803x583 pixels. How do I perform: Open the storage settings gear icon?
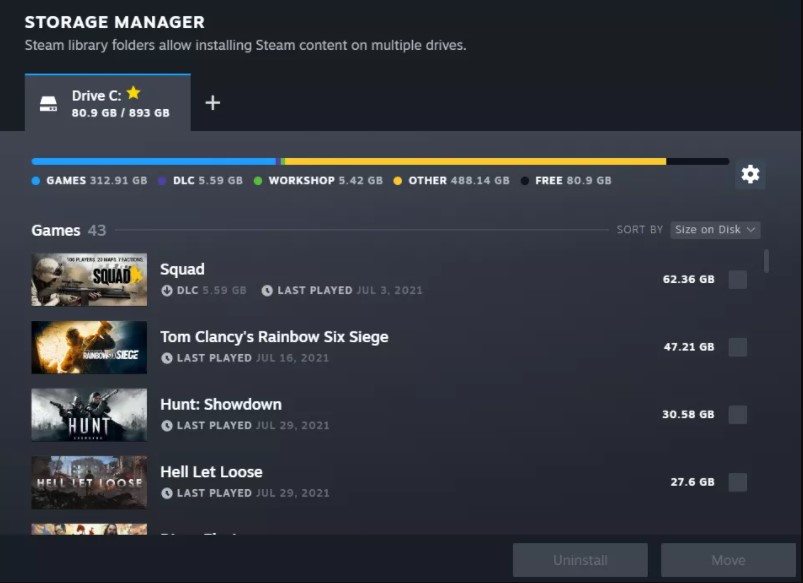(x=750, y=174)
